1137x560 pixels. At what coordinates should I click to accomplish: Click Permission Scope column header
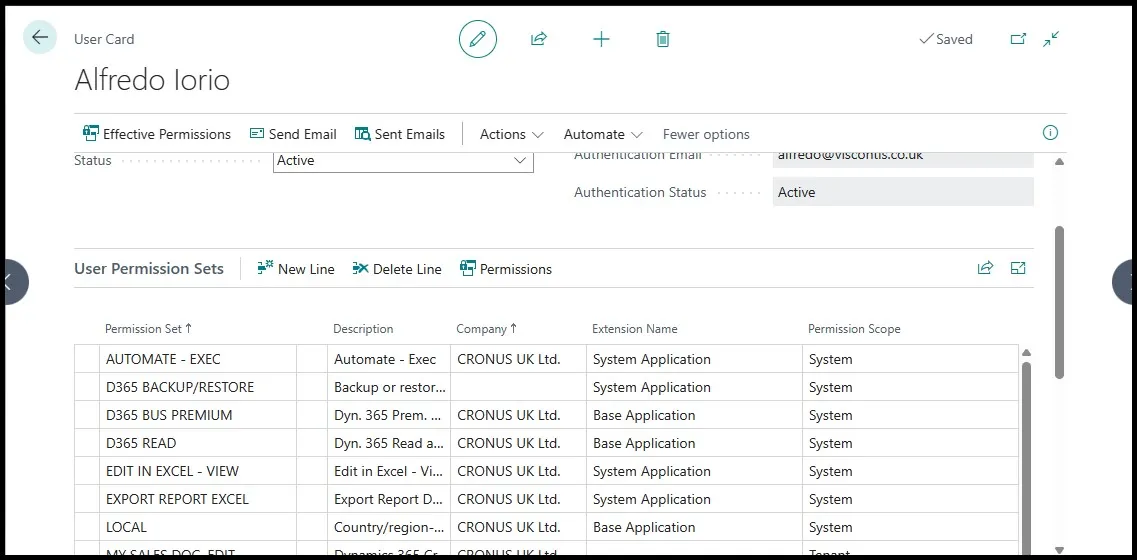tap(854, 329)
